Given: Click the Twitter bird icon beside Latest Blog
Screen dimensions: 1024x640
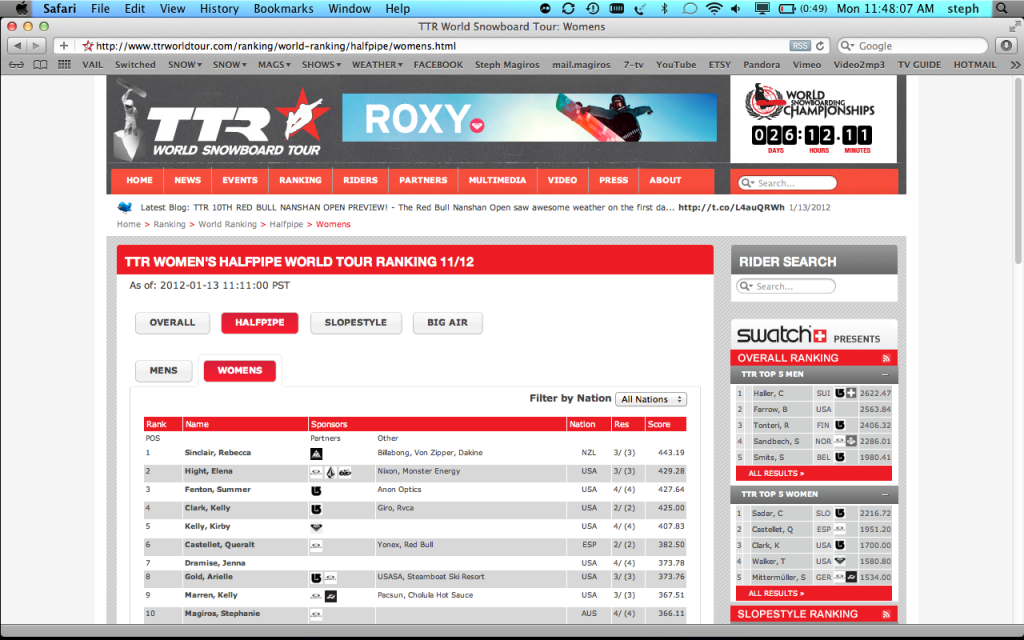Looking at the screenshot, I should tap(125, 208).
